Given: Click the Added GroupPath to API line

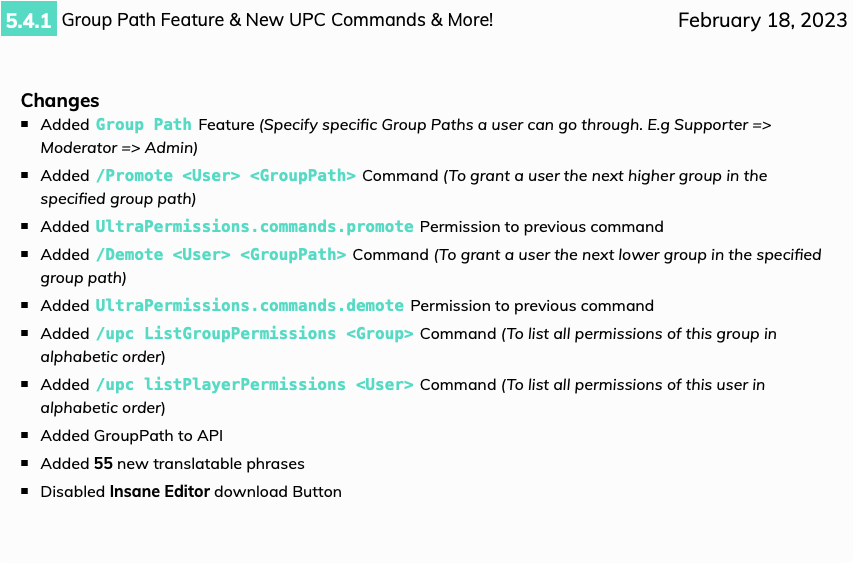Looking at the screenshot, I should point(132,436).
